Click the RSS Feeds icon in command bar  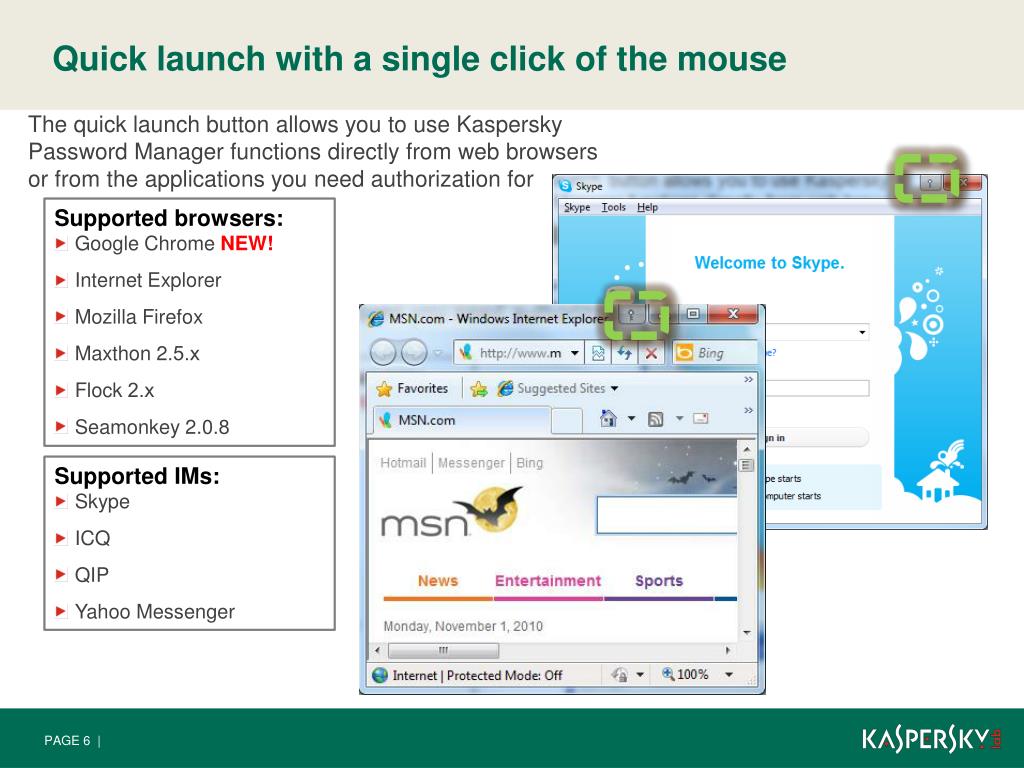[x=656, y=419]
